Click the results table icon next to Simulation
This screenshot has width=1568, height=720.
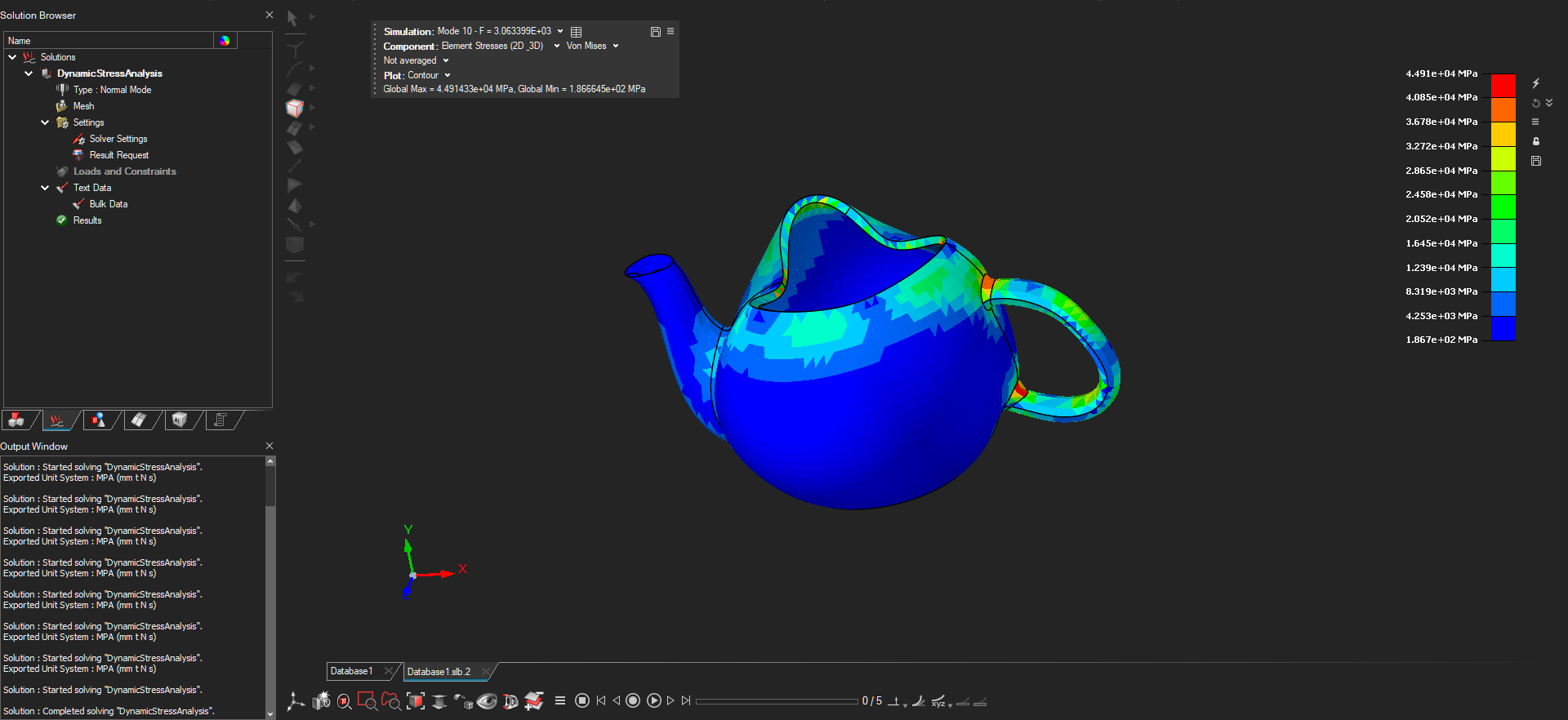(x=577, y=32)
